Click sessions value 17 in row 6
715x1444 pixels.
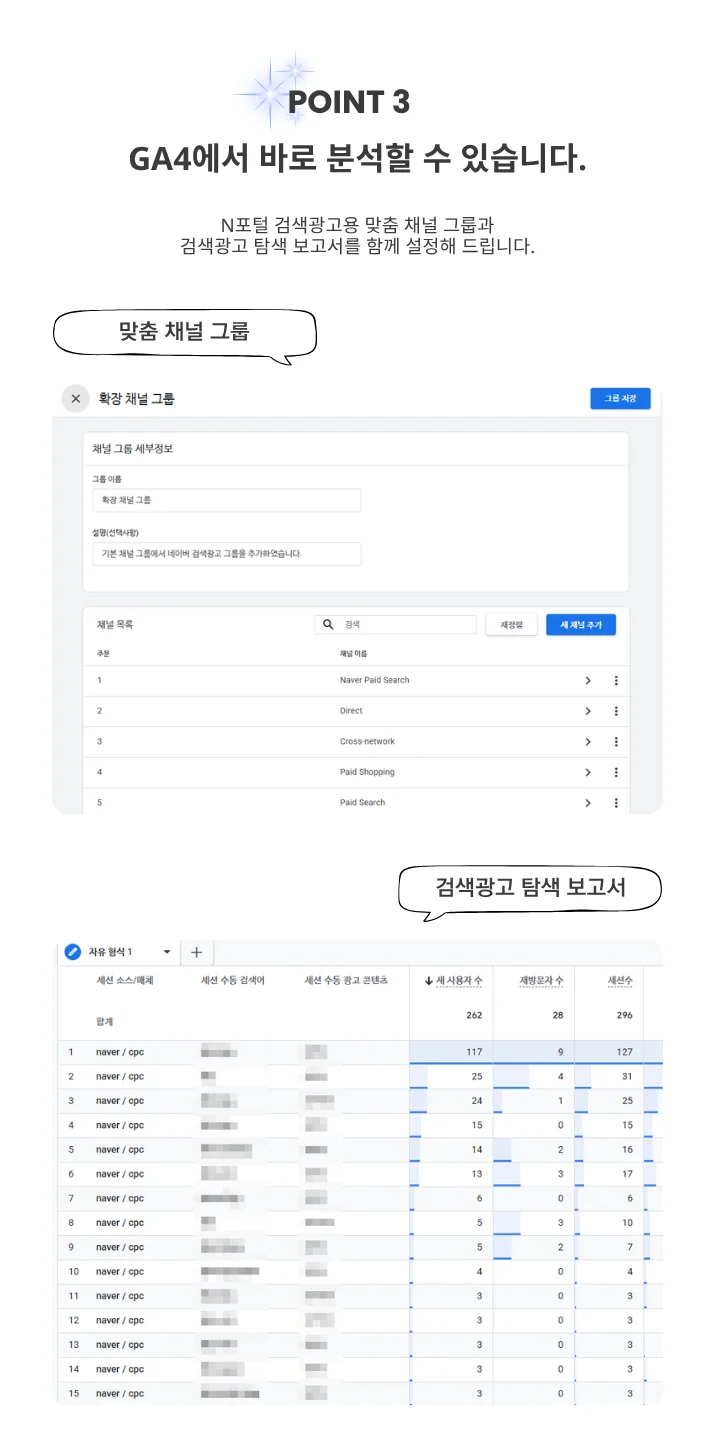(628, 1174)
